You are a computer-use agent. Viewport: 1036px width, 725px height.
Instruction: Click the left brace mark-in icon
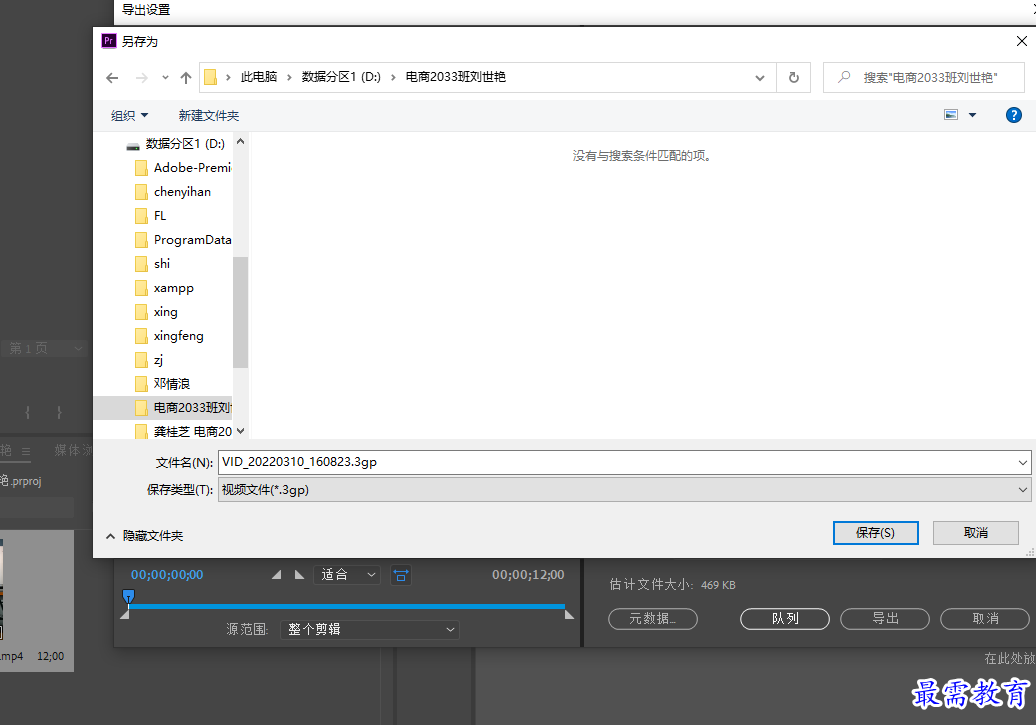[27, 412]
